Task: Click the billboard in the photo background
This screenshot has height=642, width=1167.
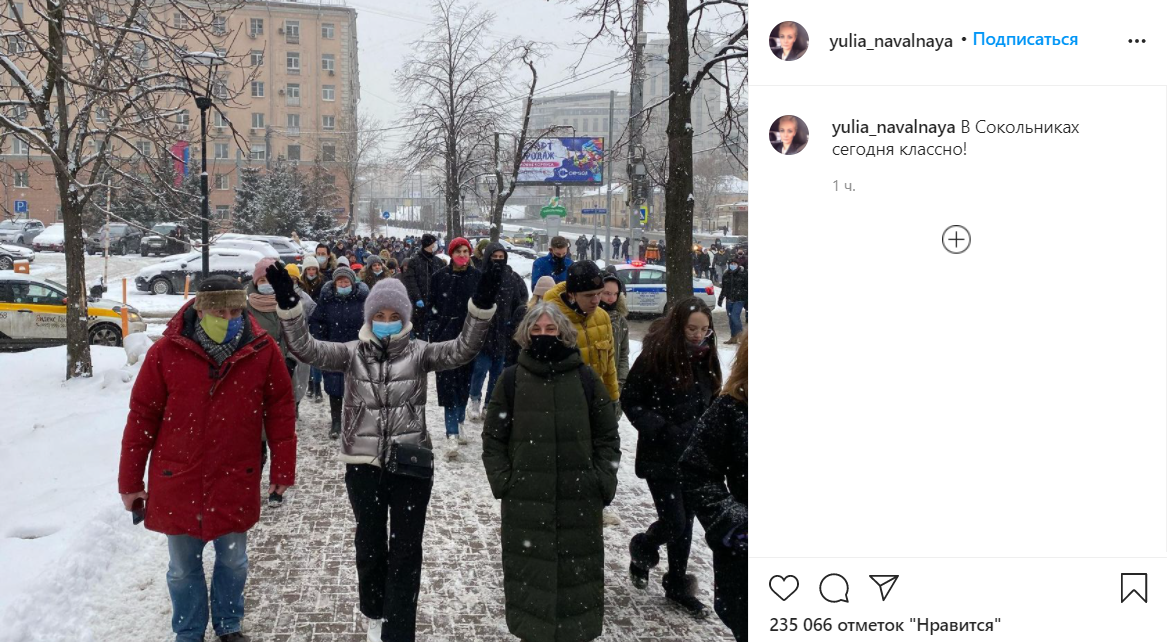Action: tap(560, 161)
